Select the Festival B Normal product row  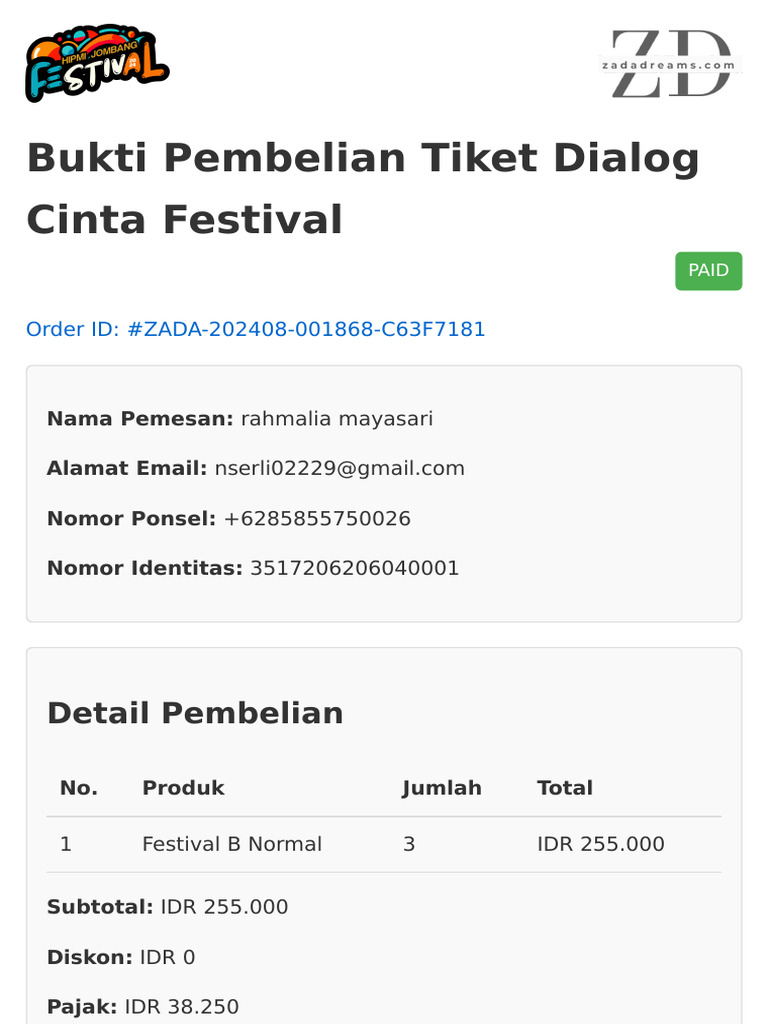[232, 844]
